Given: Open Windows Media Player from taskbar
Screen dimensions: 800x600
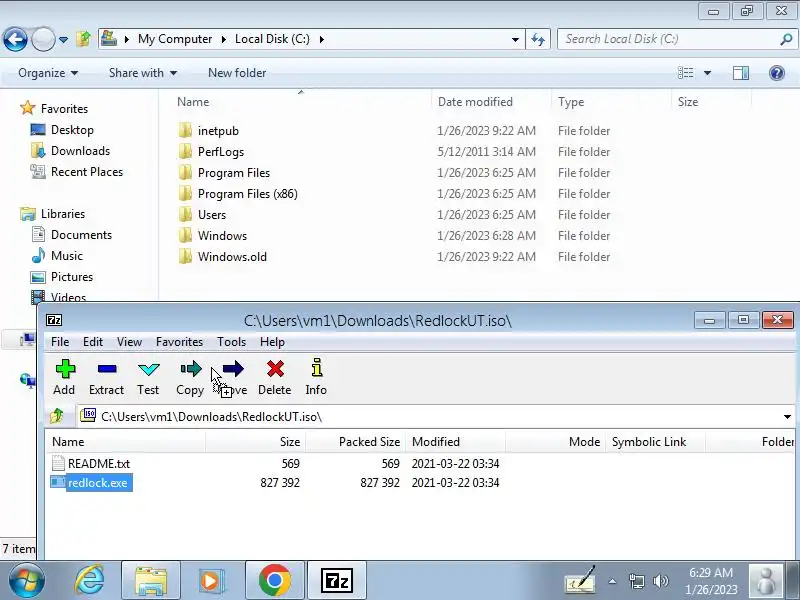Looking at the screenshot, I should pos(211,581).
